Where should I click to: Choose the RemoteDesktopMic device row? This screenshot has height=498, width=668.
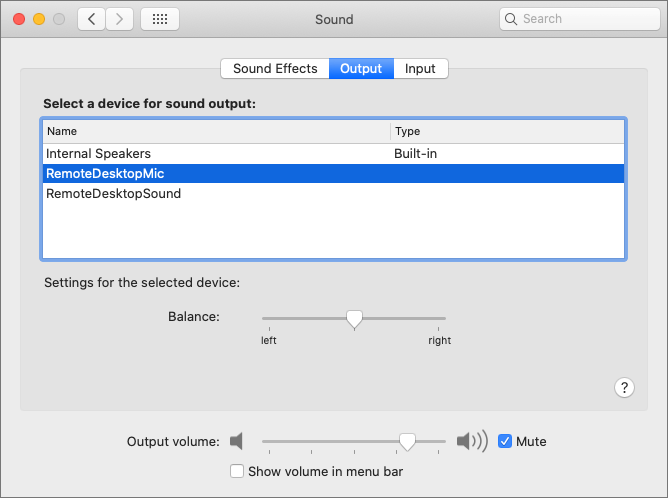point(105,174)
